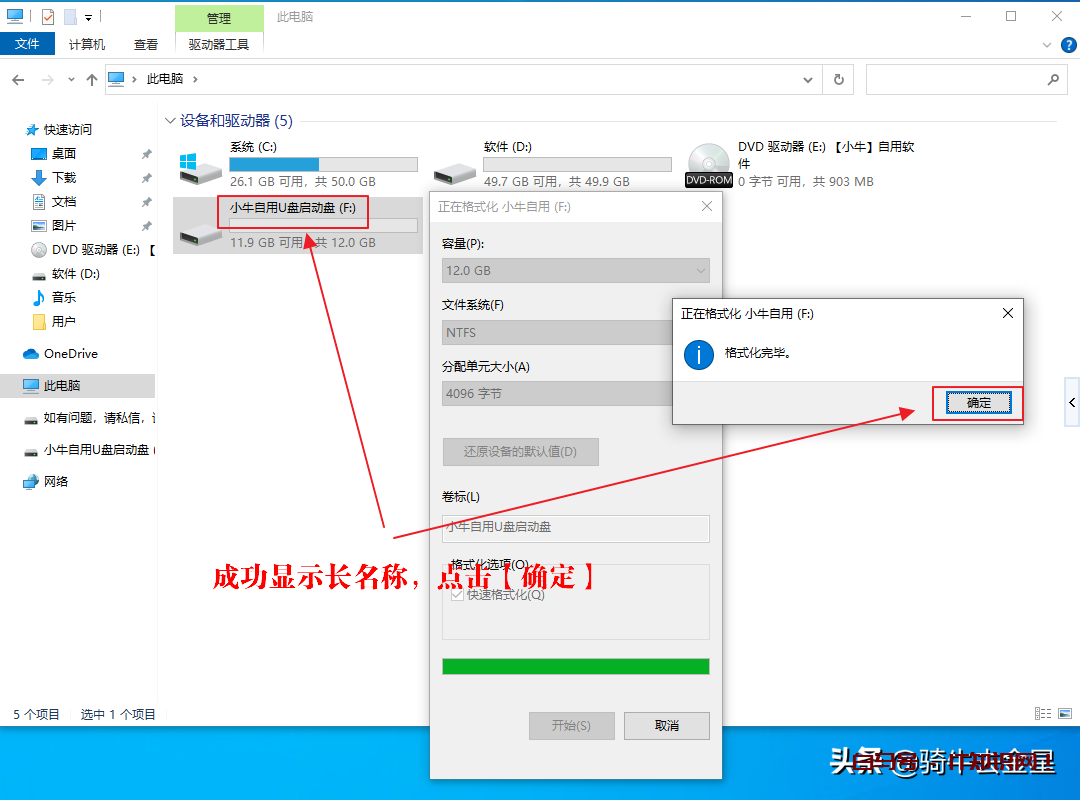
Task: Click the green format progress bar
Action: 575,665
